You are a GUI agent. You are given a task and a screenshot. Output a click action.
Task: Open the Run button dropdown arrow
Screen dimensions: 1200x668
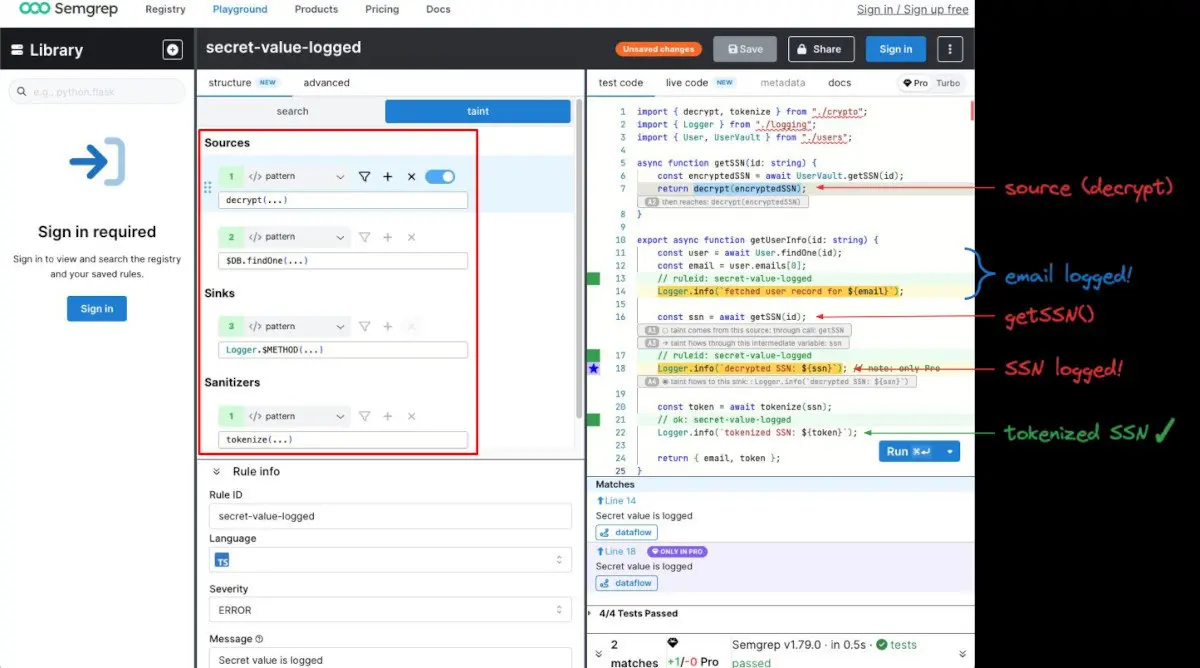[950, 452]
